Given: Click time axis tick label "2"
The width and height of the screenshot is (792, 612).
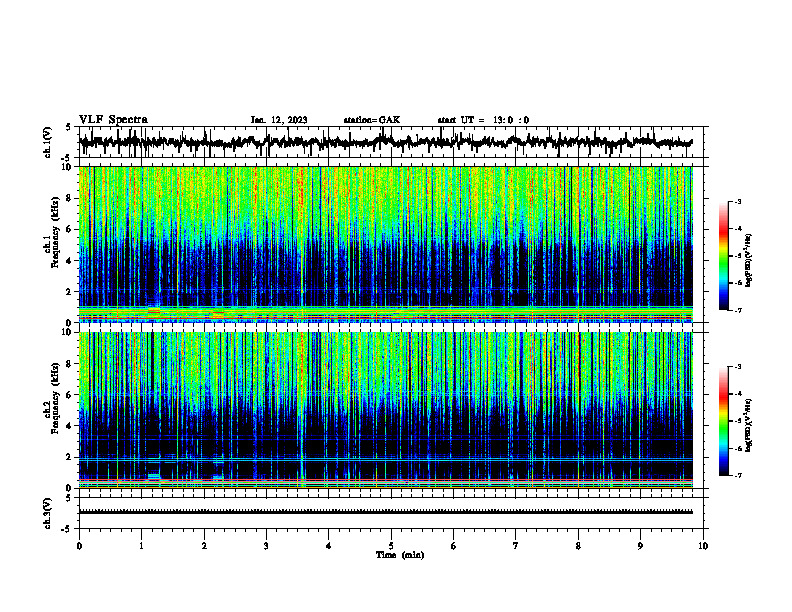Looking at the screenshot, I should (204, 546).
